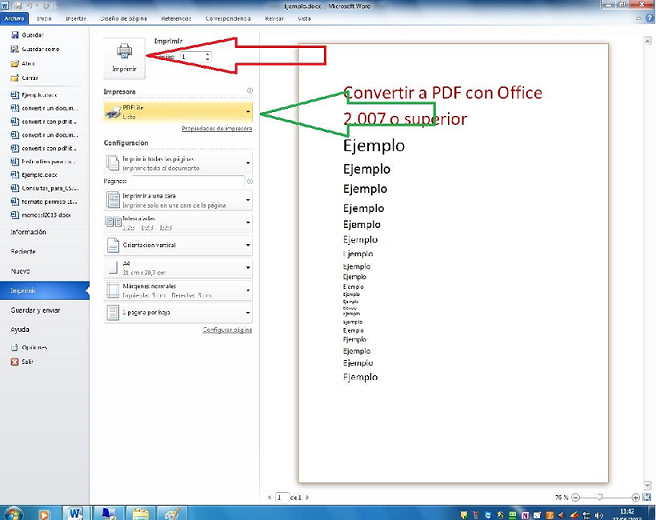Click the Guardar save icon in sidebar
656x520 pixels.
(15, 35)
